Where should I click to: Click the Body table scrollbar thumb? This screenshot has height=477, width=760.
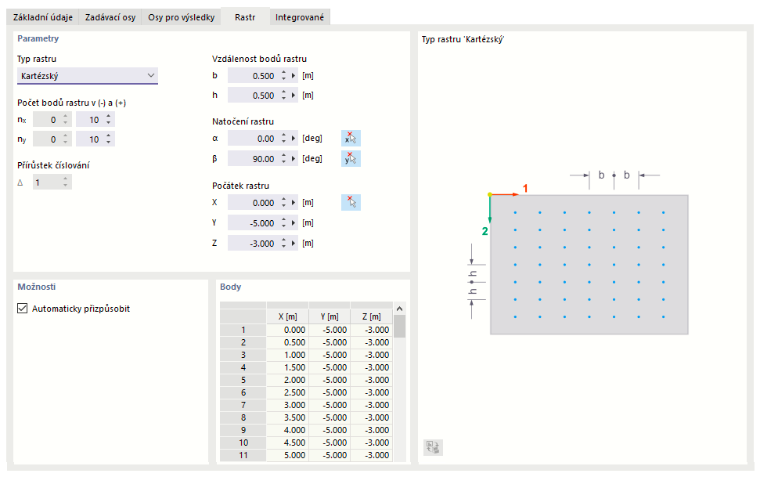click(x=399, y=326)
